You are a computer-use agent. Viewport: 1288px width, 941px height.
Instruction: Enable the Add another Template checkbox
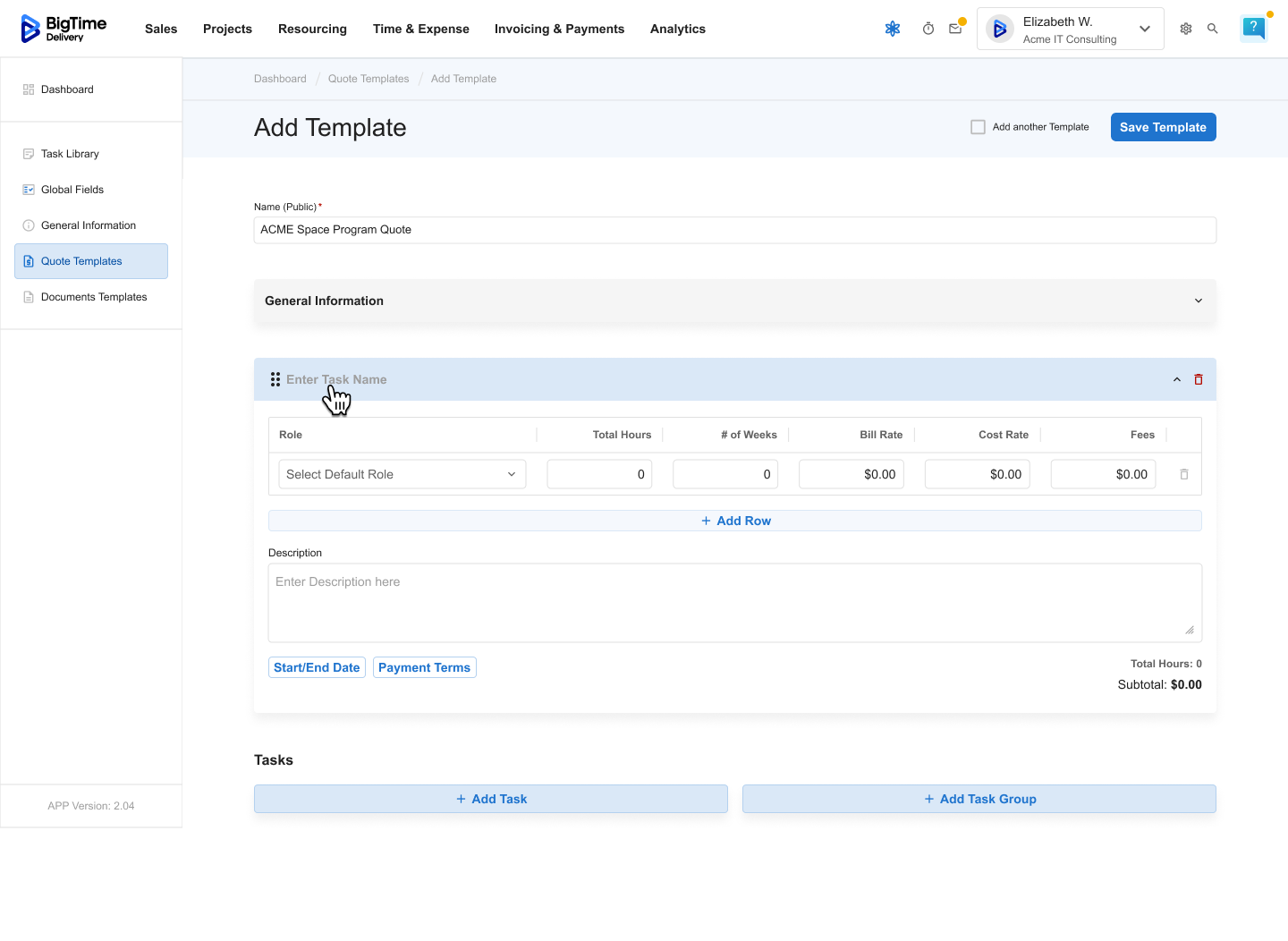(979, 127)
